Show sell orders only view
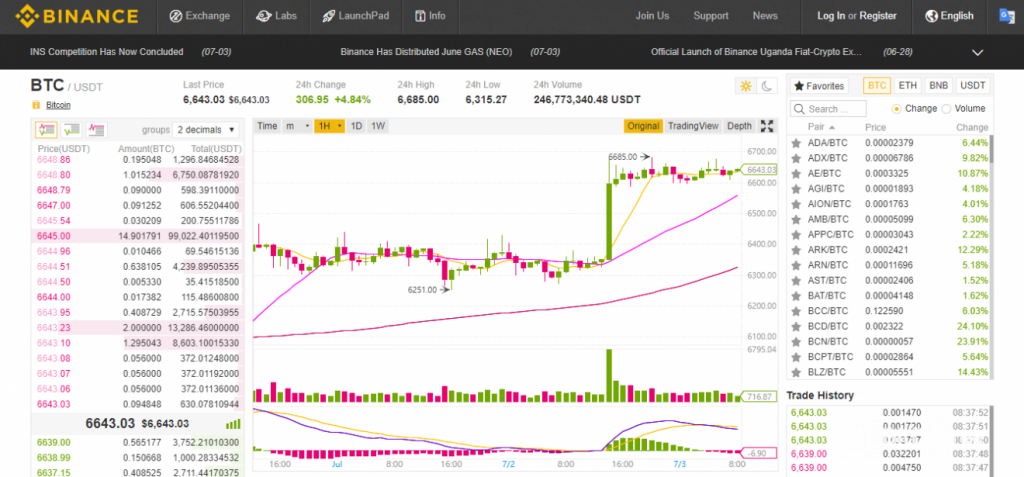This screenshot has height=477, width=1024. [97, 129]
